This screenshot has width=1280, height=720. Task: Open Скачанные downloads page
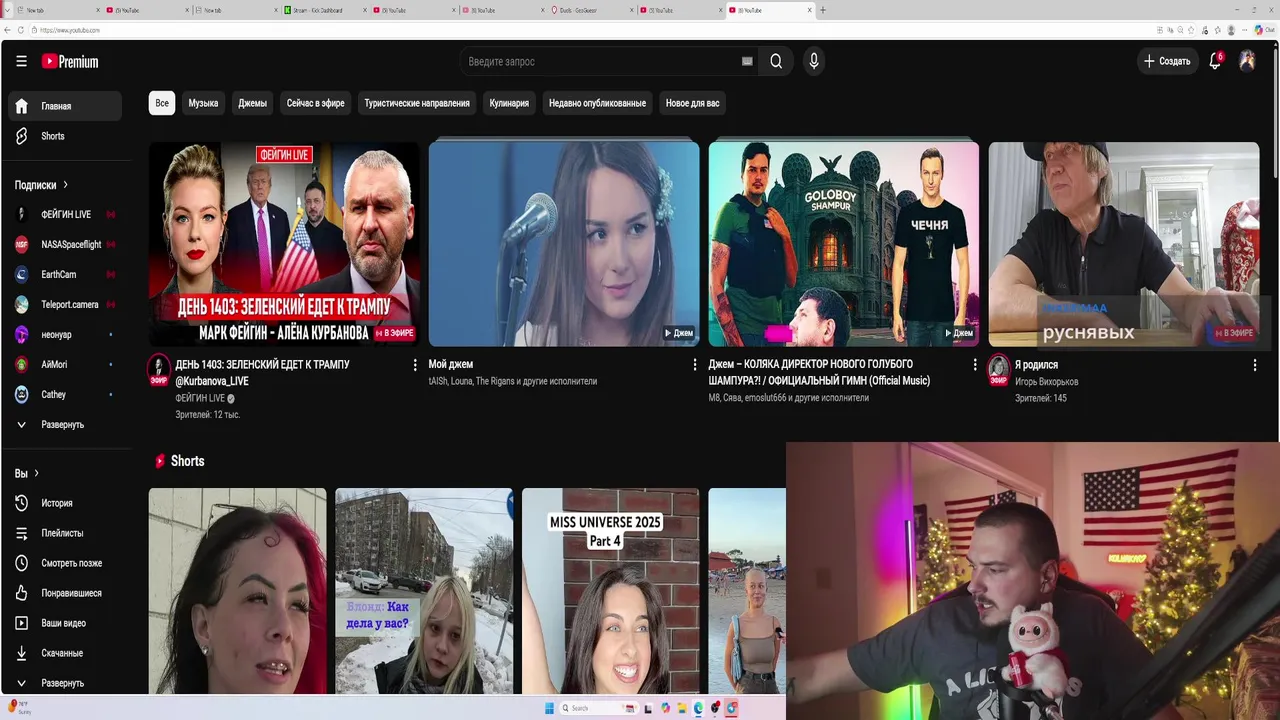click(x=65, y=653)
